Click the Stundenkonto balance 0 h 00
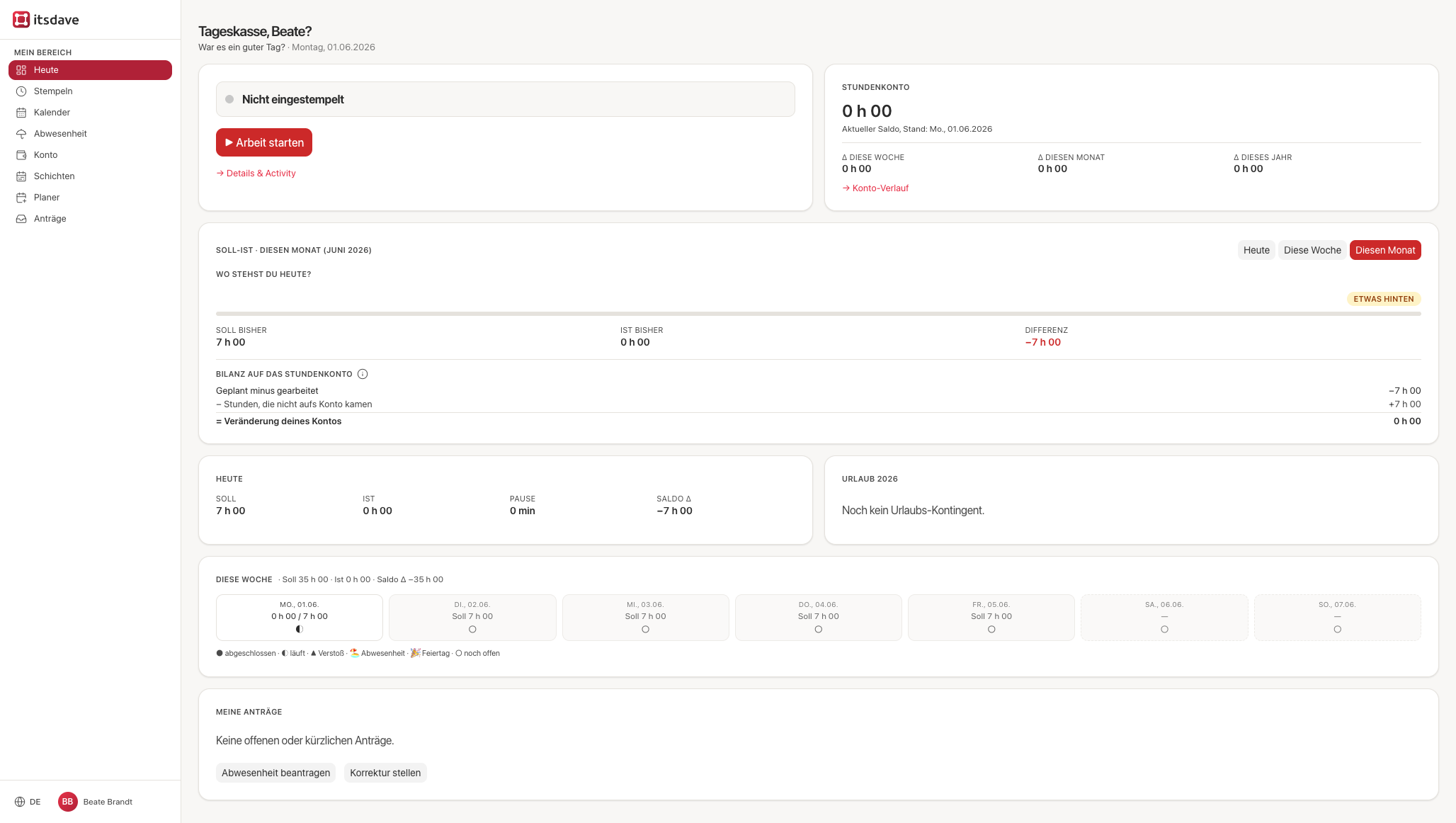Viewport: 1456px width, 823px height. [867, 111]
